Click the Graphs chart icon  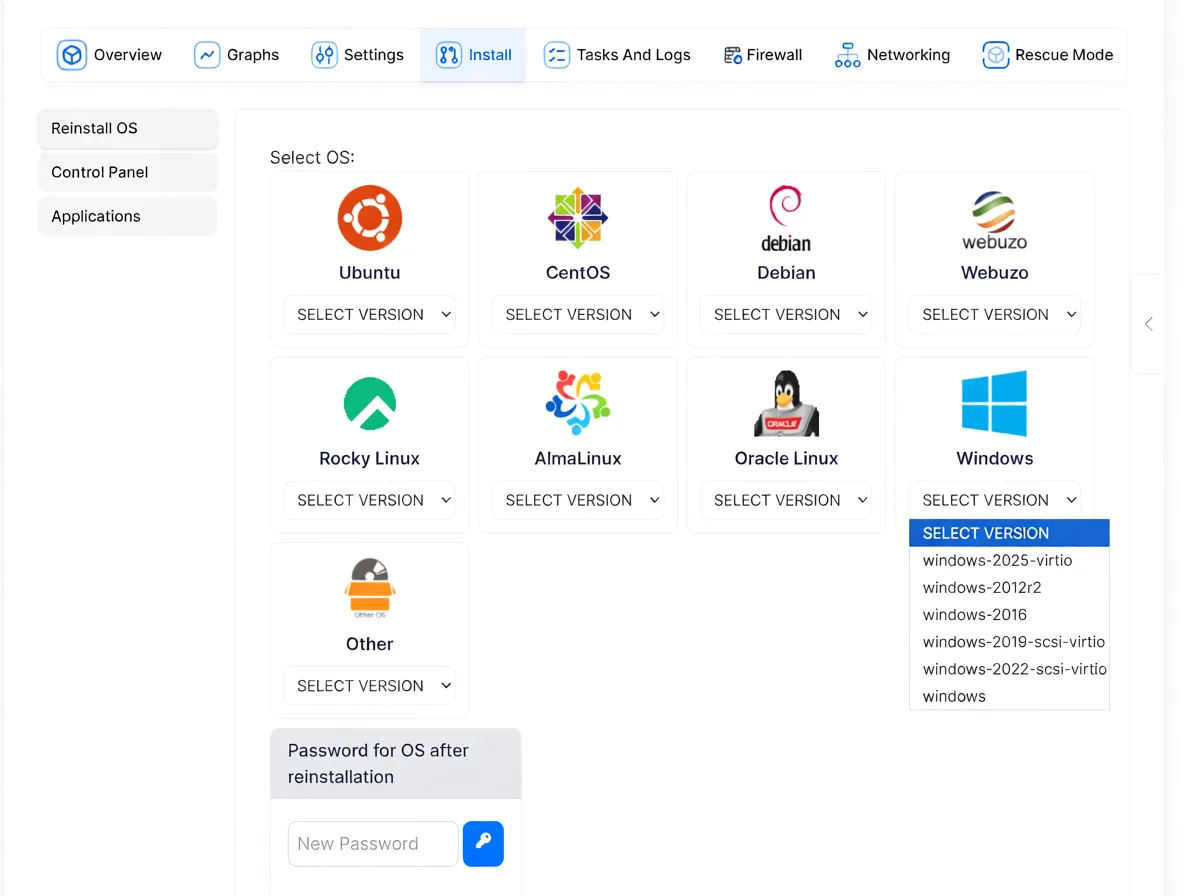point(206,55)
